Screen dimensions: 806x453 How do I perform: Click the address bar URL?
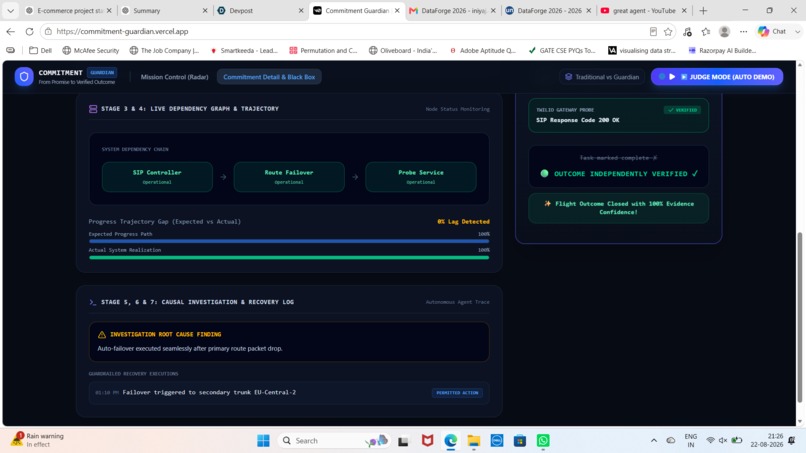122,31
